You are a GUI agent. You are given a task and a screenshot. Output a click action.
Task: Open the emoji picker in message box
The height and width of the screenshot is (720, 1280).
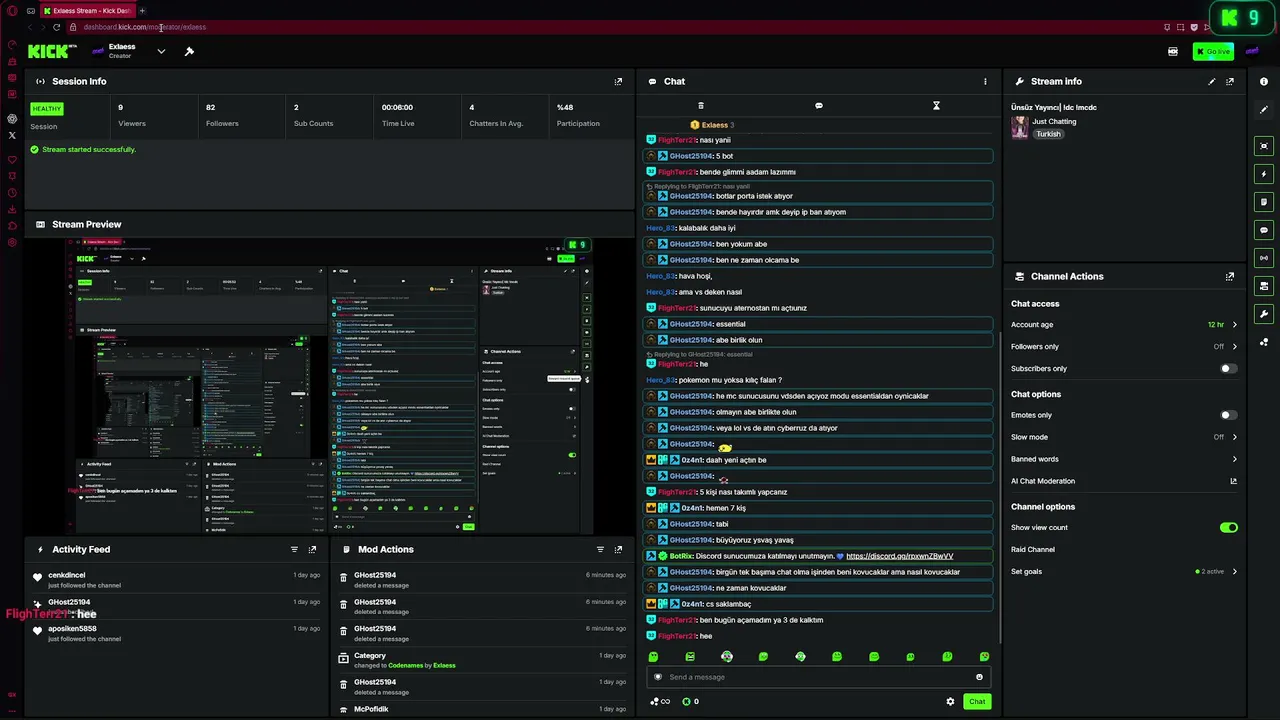click(x=979, y=677)
